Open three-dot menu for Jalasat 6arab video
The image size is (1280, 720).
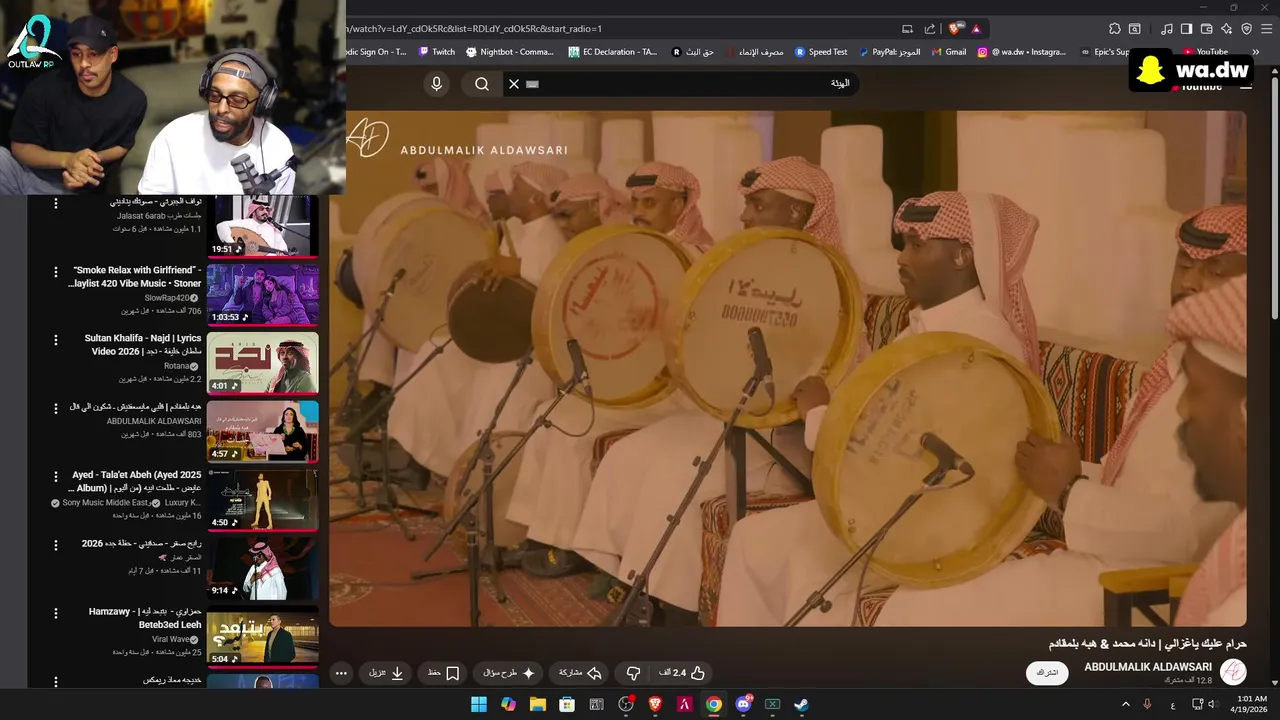[55, 203]
